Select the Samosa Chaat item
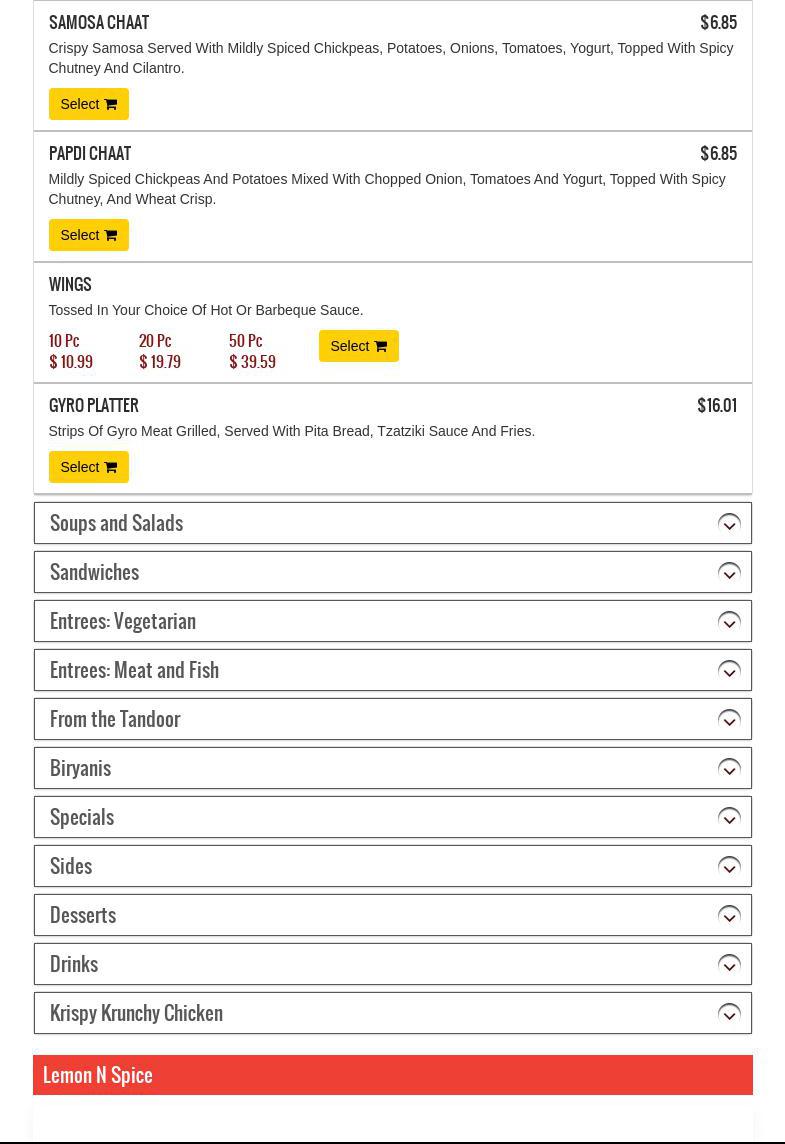The width and height of the screenshot is (785, 1144). click(x=88, y=104)
